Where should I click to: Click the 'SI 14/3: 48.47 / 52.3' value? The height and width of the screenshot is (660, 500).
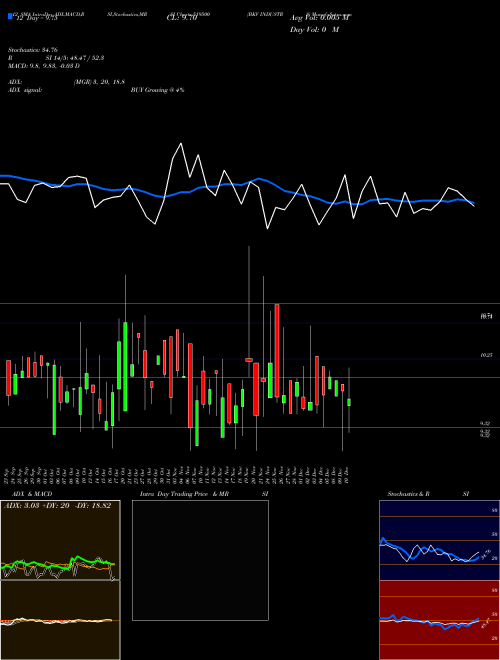pyautogui.click(x=75, y=58)
